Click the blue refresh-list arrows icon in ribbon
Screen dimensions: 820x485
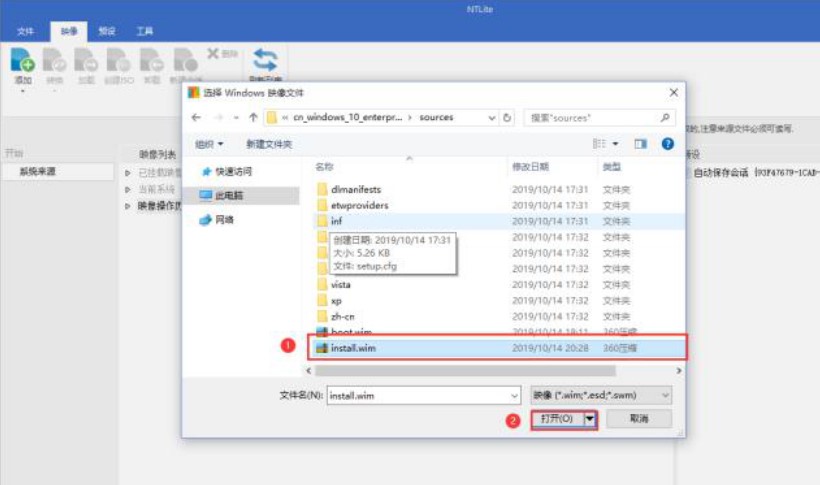point(265,60)
